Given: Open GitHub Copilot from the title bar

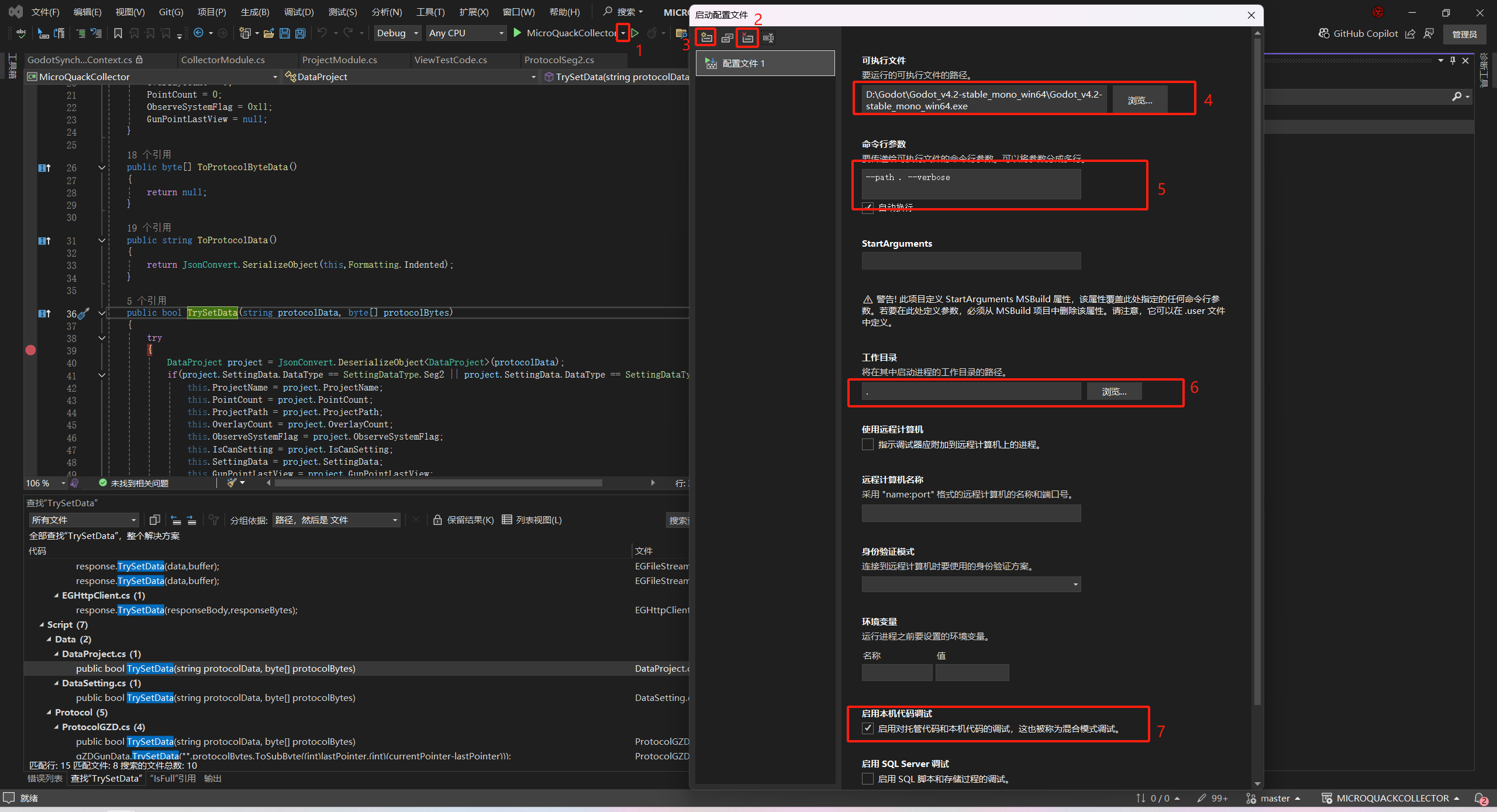Looking at the screenshot, I should pyautogui.click(x=1358, y=33).
